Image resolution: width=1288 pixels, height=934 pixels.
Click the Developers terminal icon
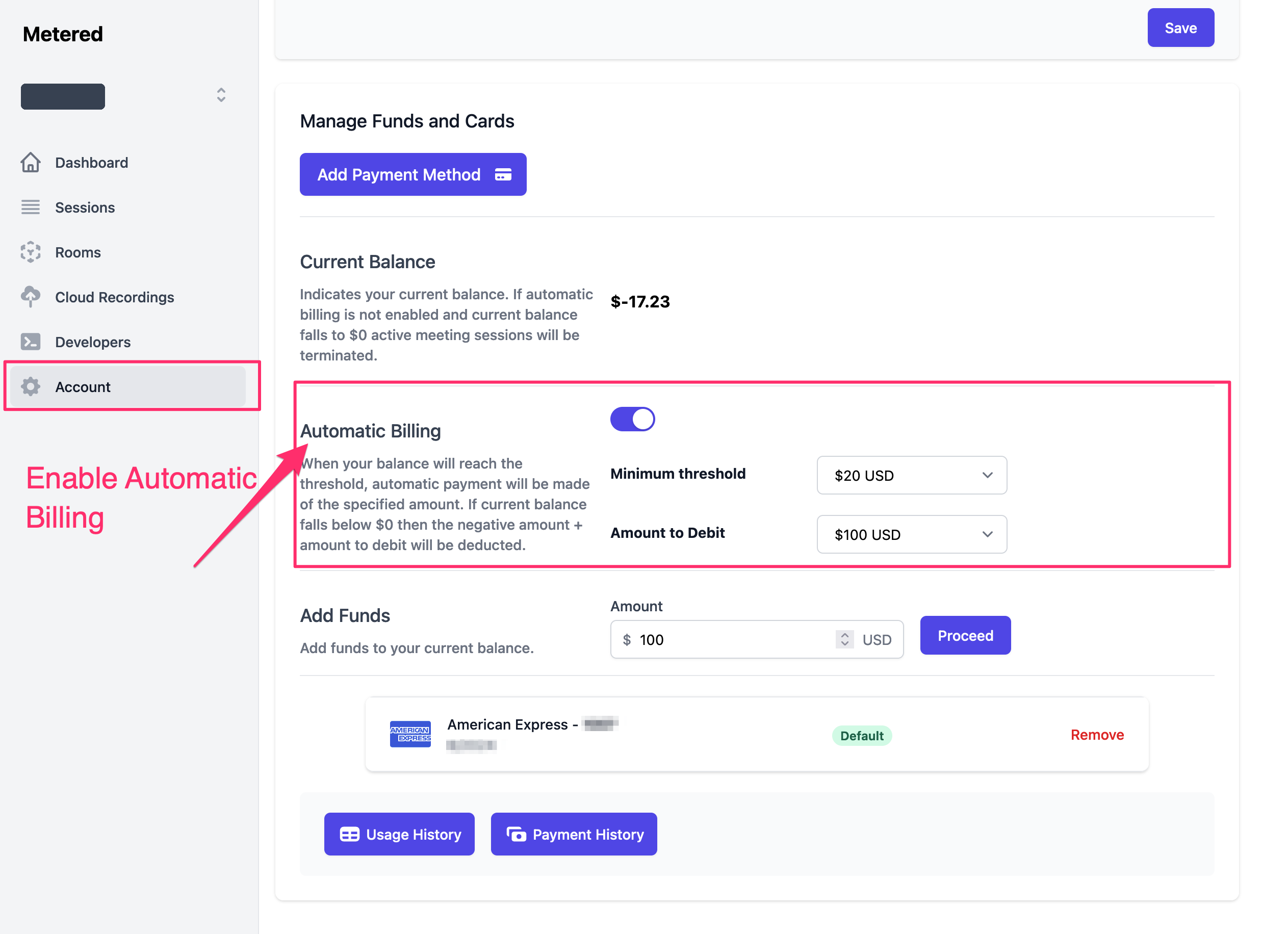[x=31, y=342]
